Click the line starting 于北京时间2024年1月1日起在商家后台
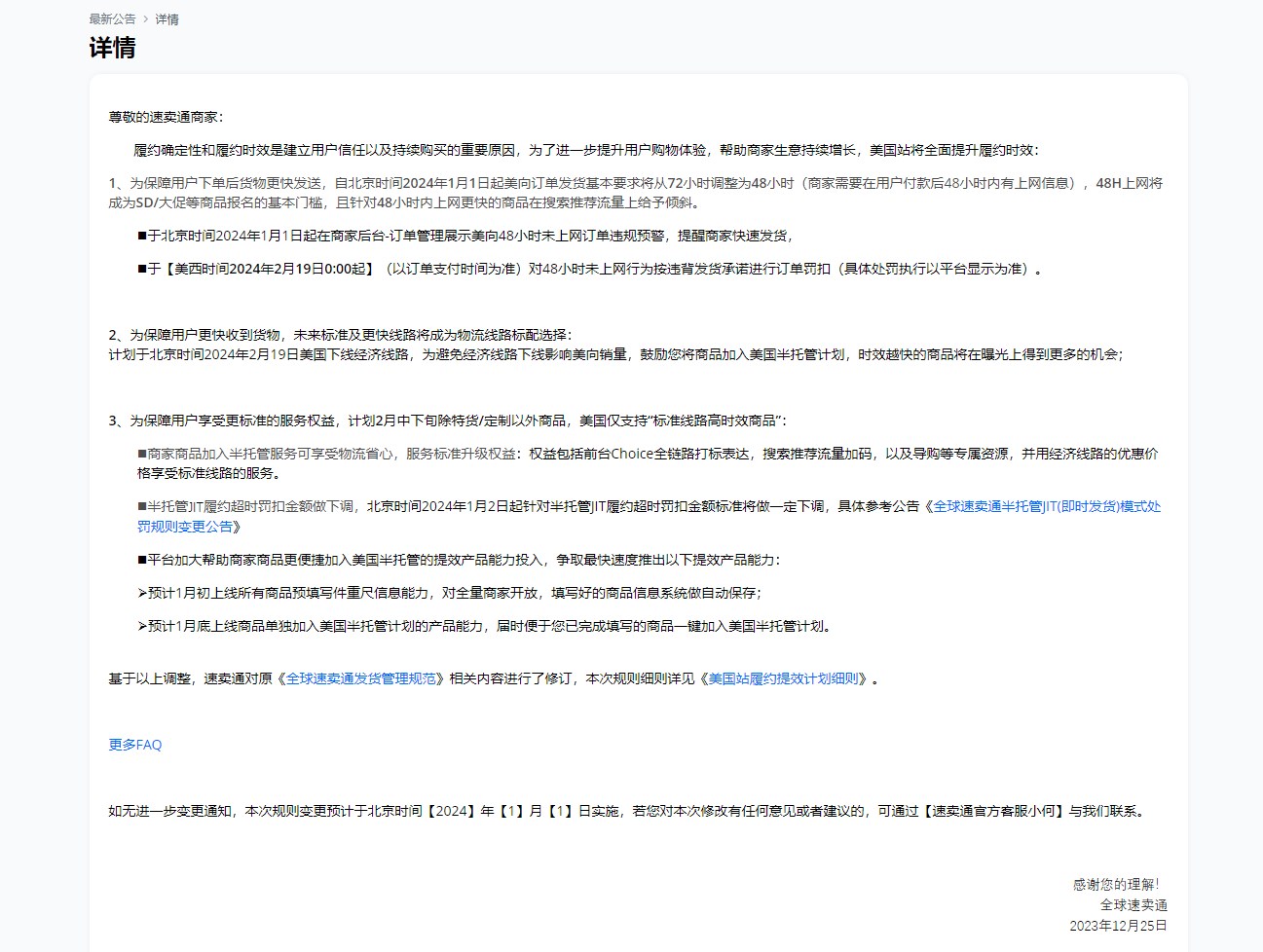Screen dimensions: 1263x952 pos(465,236)
